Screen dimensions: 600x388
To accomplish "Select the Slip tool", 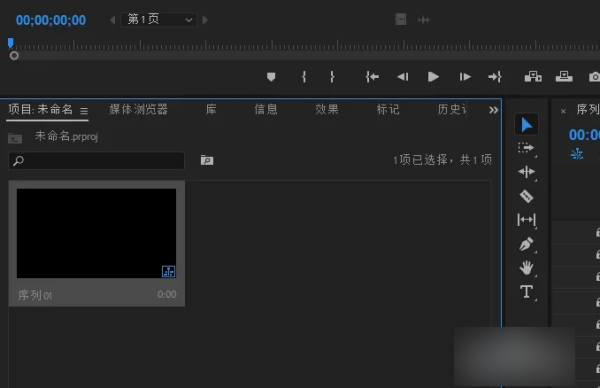I will tap(527, 220).
